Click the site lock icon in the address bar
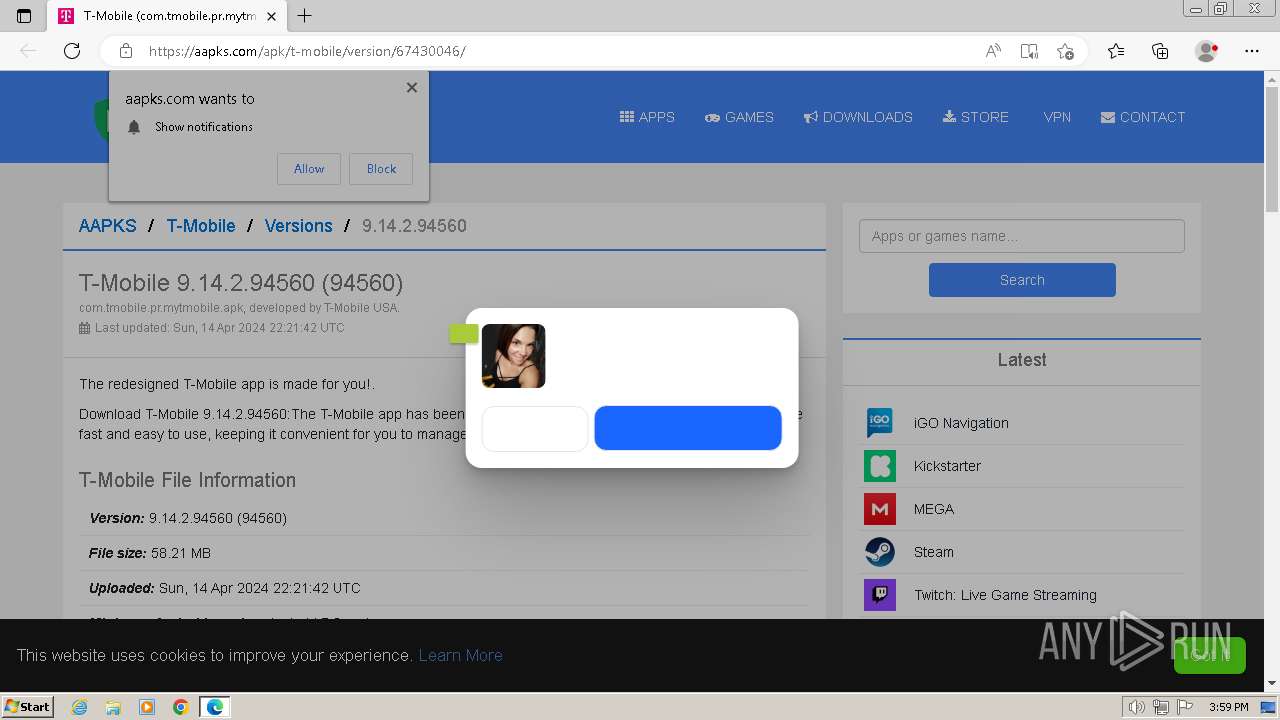The image size is (1280, 720). tap(126, 51)
